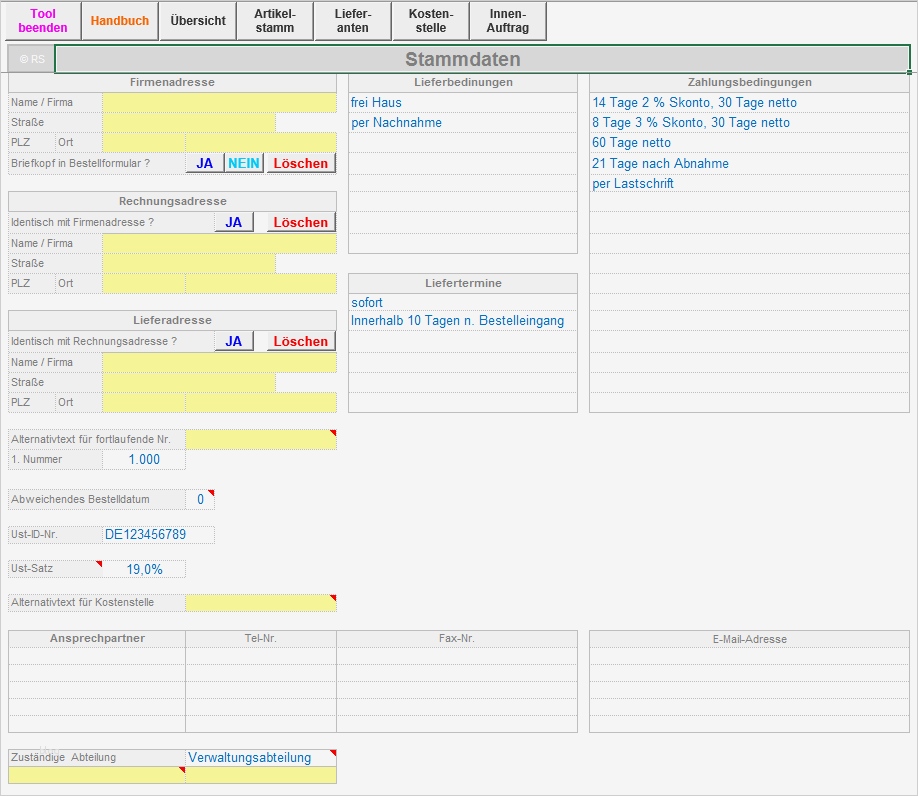
Task: Click JA for Identisch mit Firmenadresse
Action: click(234, 222)
